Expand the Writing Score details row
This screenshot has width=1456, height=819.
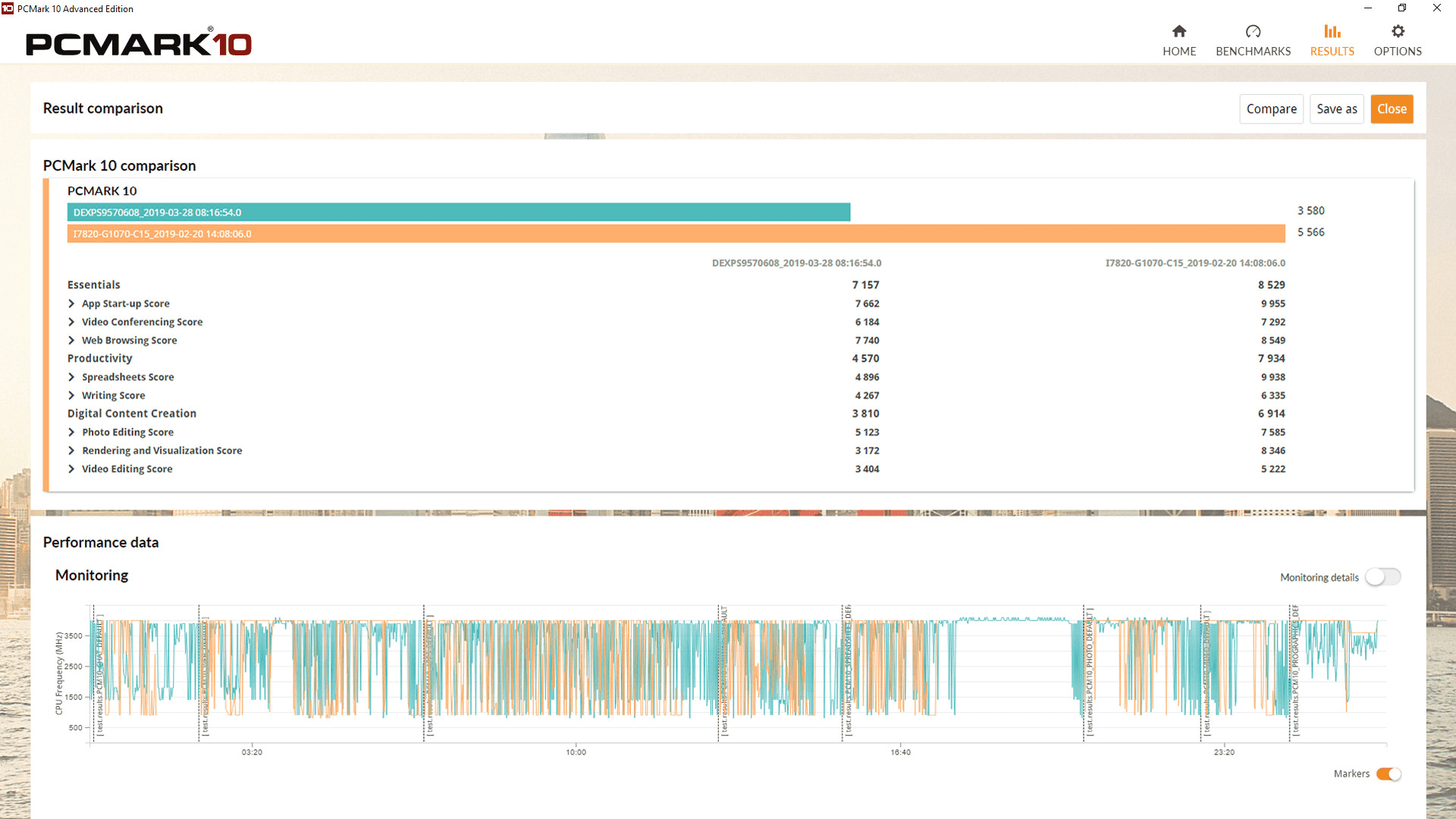(71, 395)
